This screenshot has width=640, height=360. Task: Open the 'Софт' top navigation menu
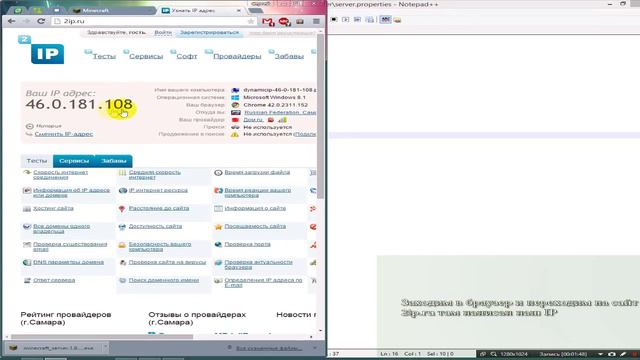[187, 56]
